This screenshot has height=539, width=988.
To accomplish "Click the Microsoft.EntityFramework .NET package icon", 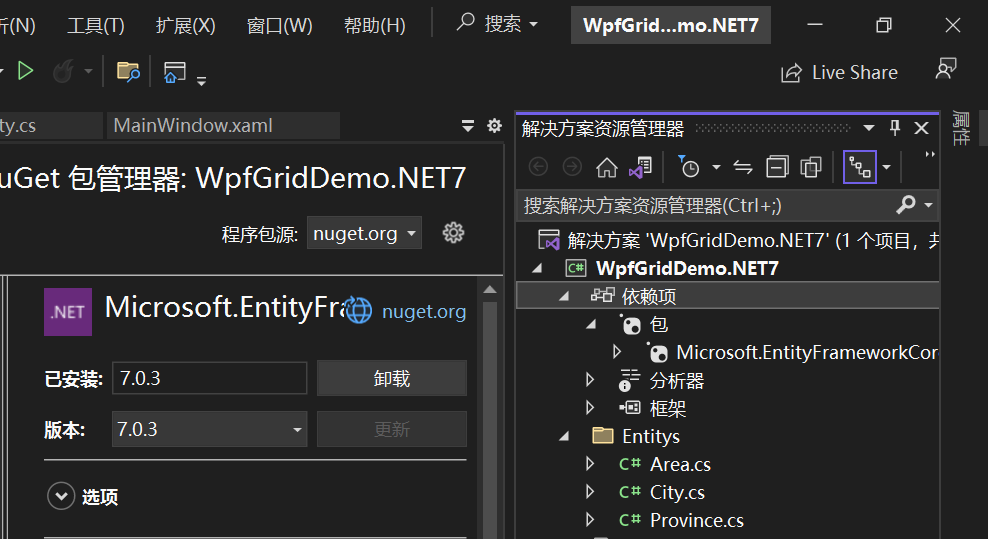I will [68, 312].
